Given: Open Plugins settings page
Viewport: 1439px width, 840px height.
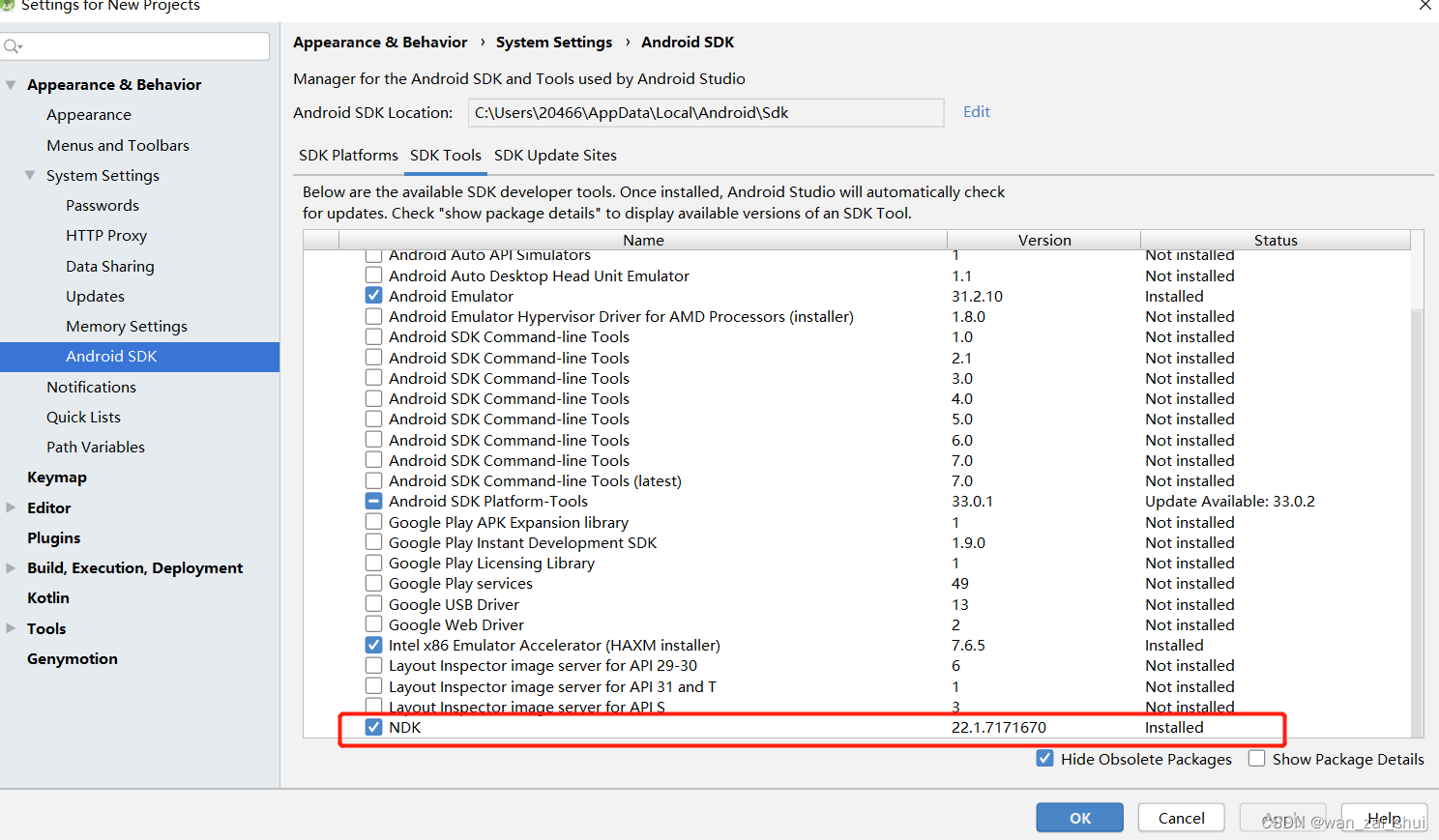Looking at the screenshot, I should tap(53, 537).
